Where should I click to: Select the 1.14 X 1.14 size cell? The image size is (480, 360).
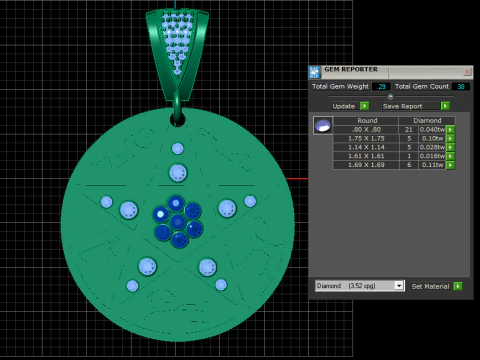pos(366,147)
